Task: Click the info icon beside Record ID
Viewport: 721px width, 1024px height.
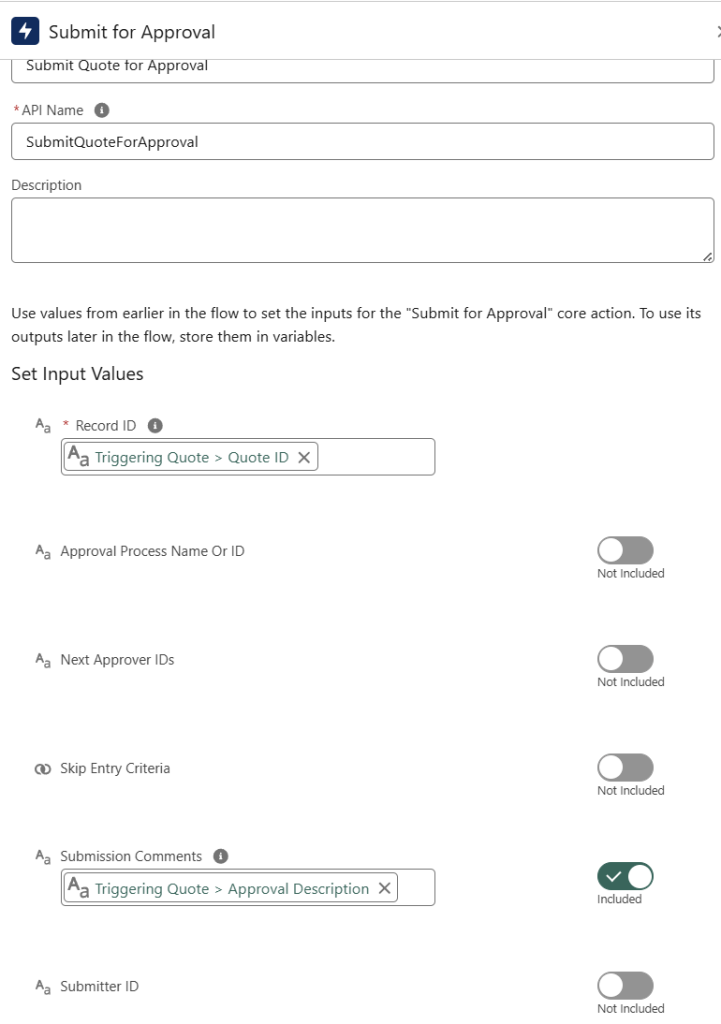Action: [155, 425]
